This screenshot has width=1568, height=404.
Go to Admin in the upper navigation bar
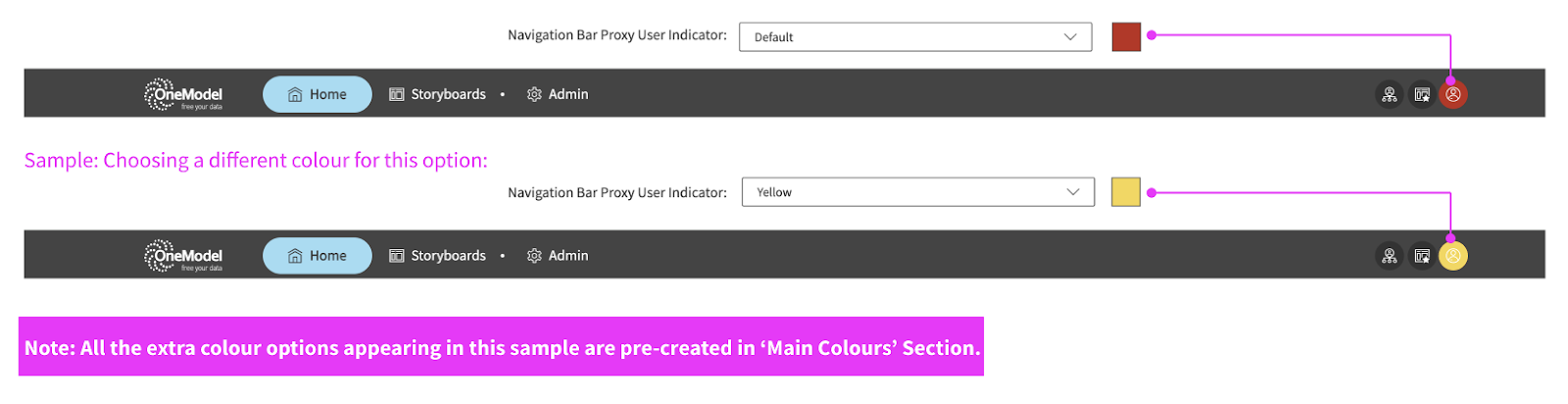tap(558, 94)
